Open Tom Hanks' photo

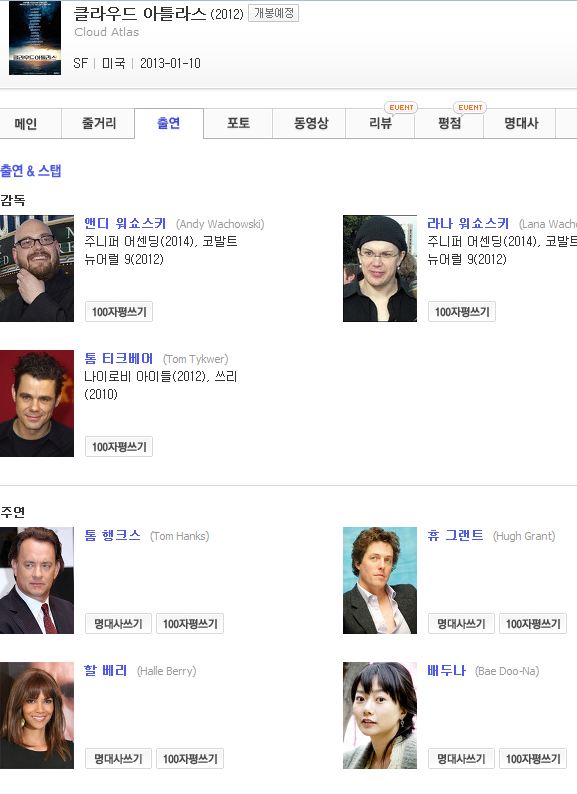[x=37, y=580]
